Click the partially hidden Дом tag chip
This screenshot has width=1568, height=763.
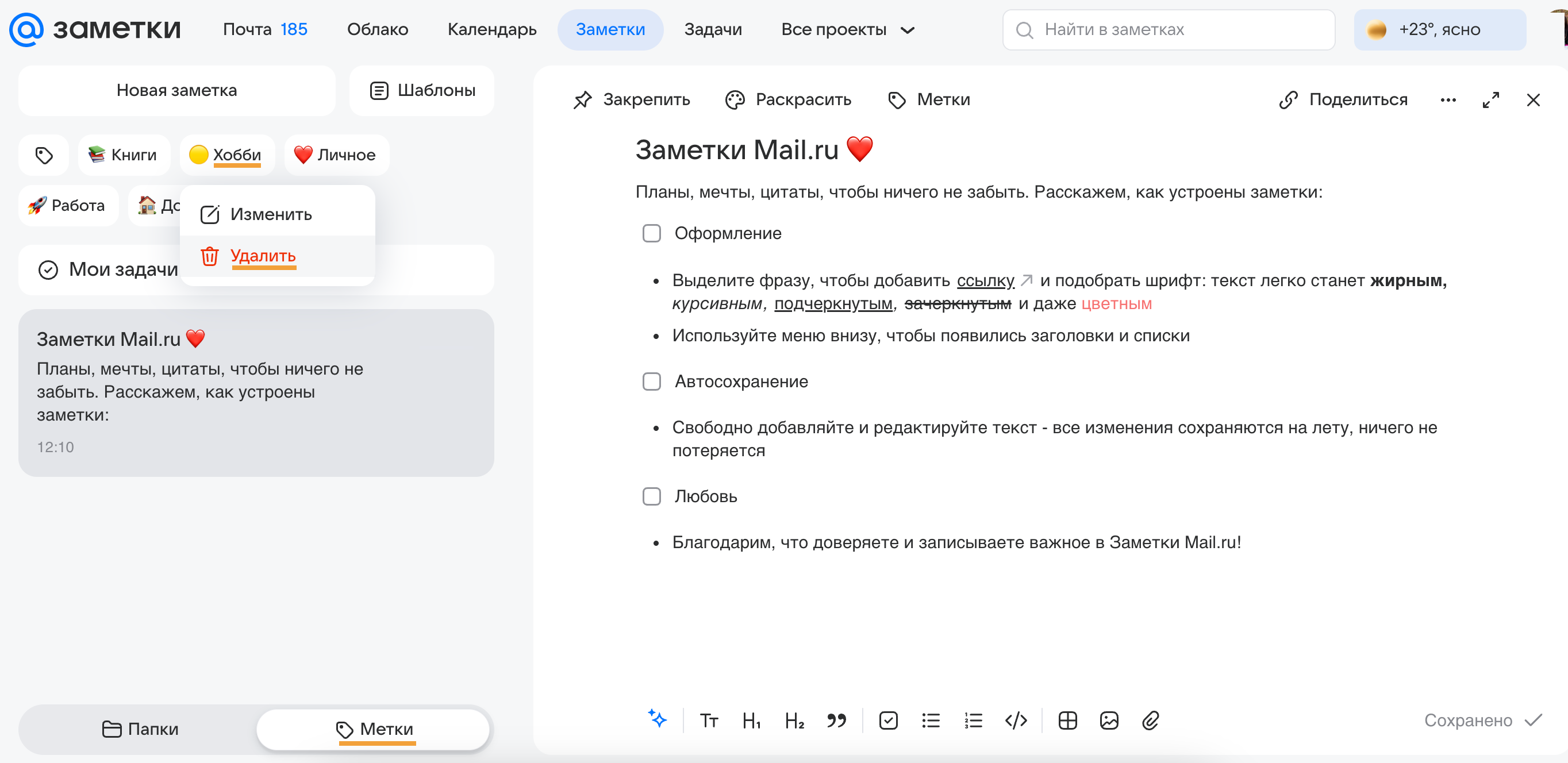(x=155, y=206)
